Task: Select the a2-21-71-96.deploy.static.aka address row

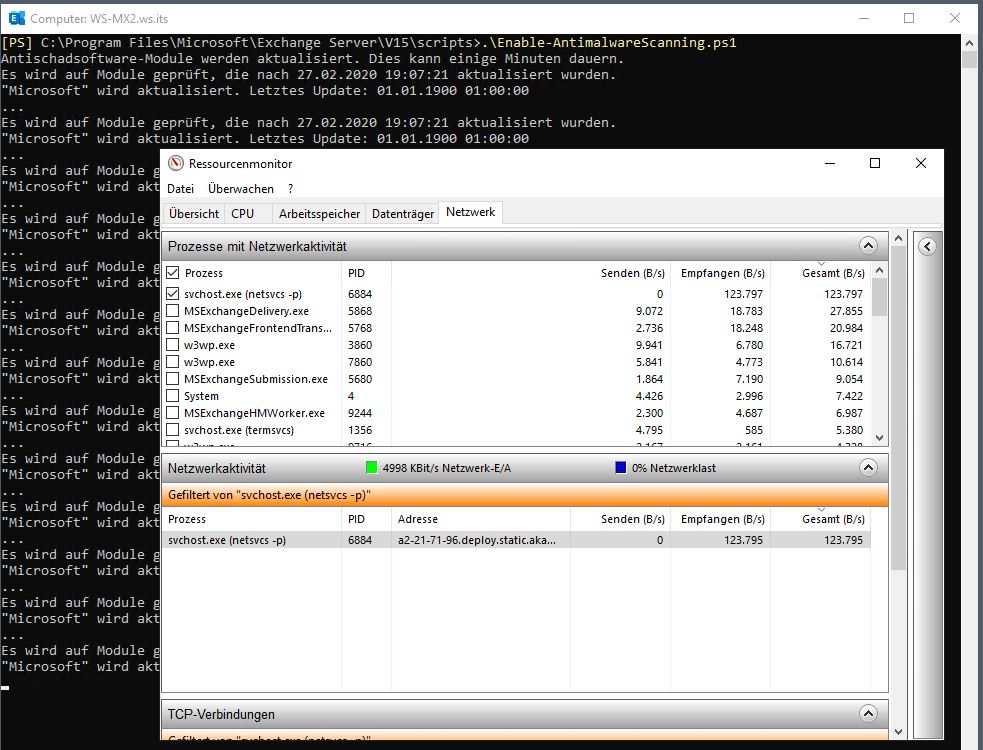Action: click(516, 540)
